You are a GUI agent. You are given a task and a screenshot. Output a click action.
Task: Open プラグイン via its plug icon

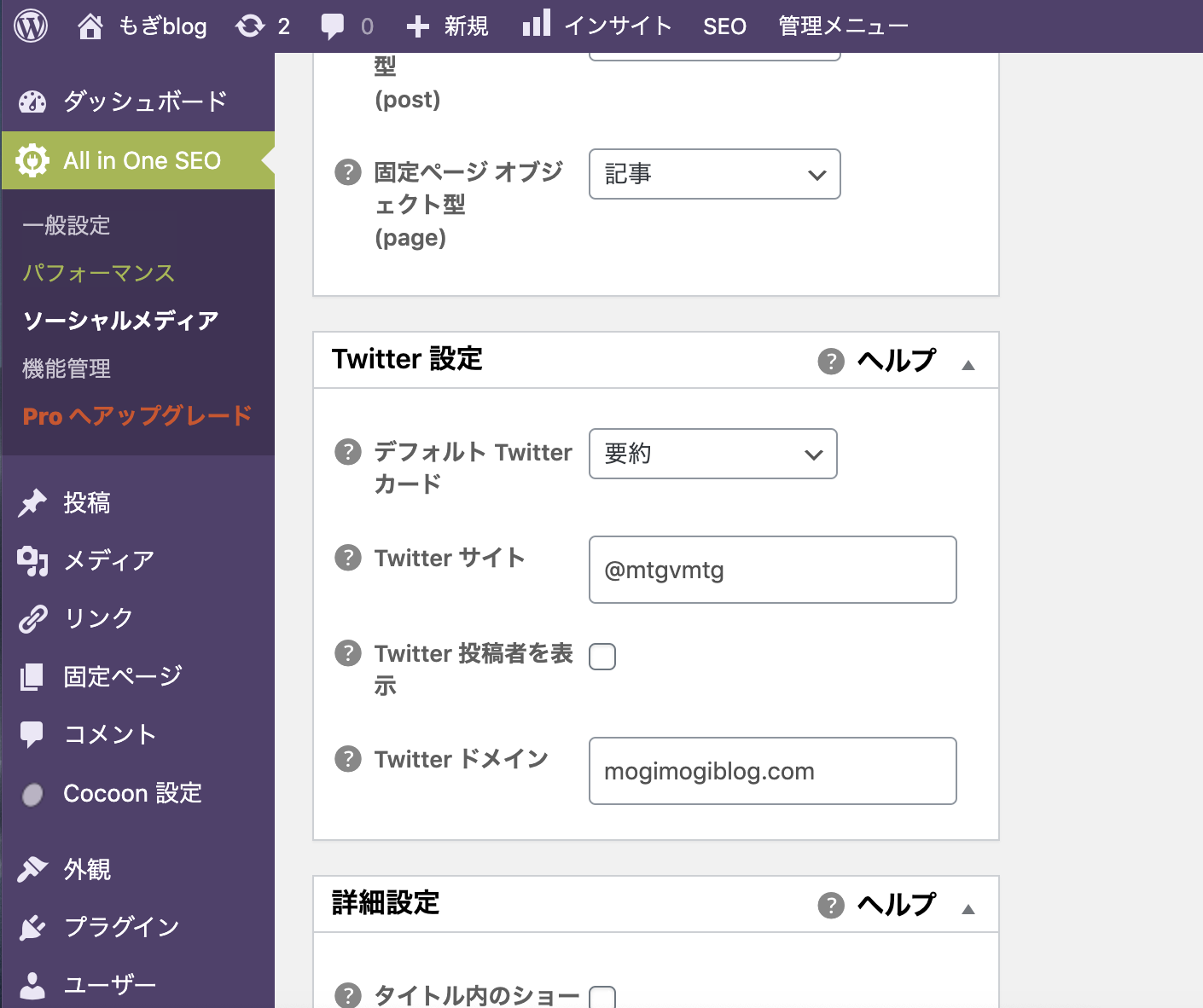coord(32,927)
